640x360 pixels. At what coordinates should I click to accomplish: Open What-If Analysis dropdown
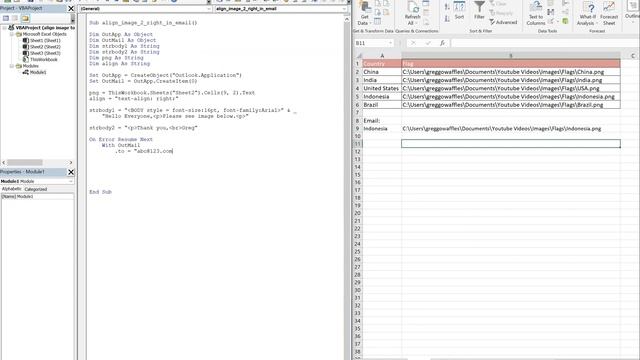[x=587, y=13]
